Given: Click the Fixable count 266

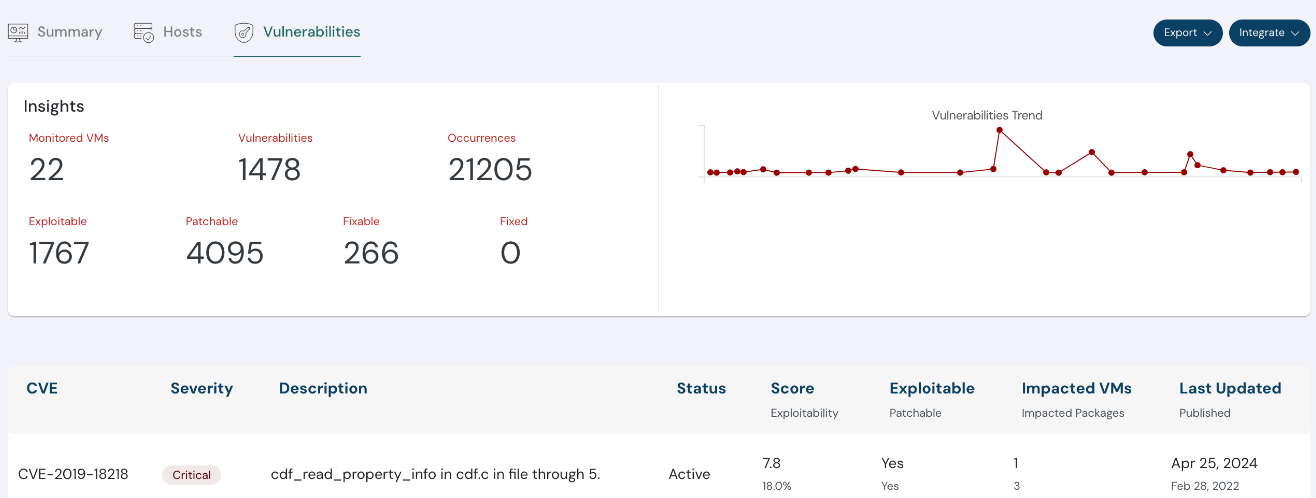Looking at the screenshot, I should point(371,254).
